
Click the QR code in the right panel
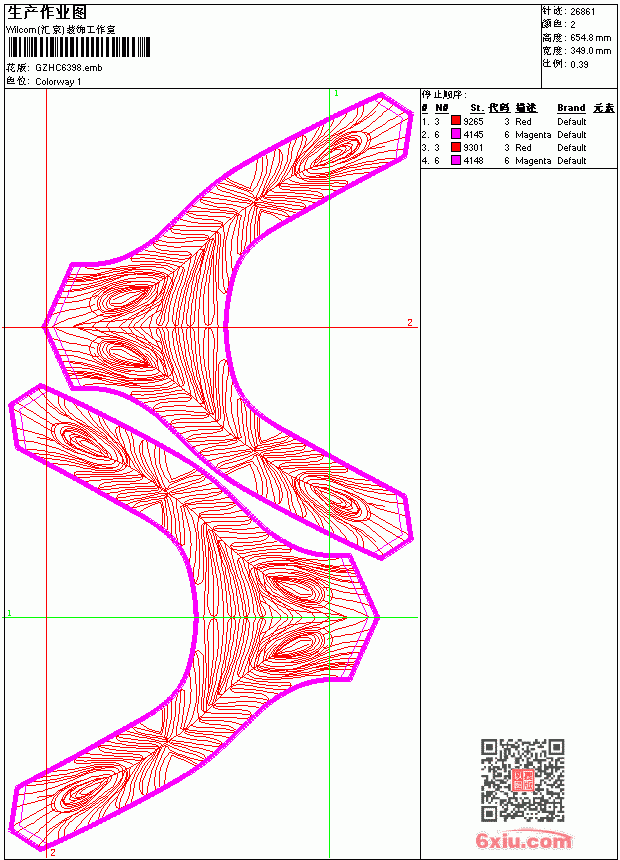(522, 779)
